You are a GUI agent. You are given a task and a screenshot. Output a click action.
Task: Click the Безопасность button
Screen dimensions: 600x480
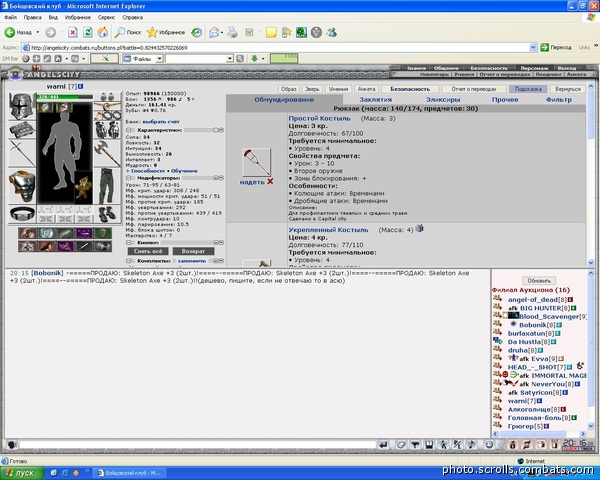coord(410,89)
